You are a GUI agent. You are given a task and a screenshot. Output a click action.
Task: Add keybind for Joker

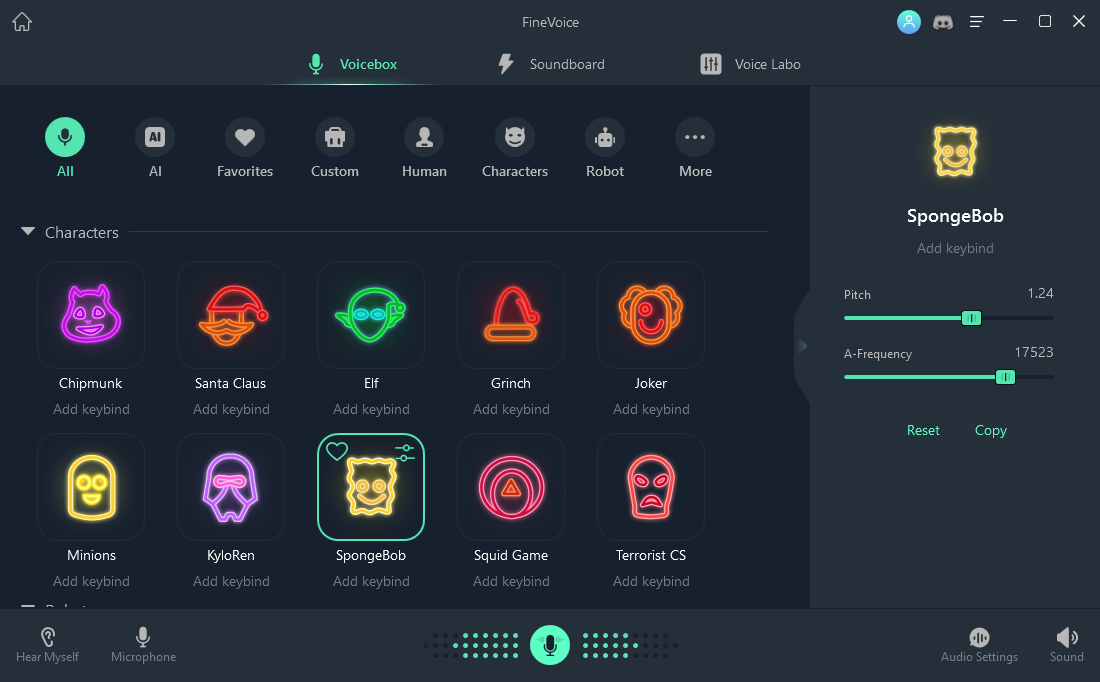point(651,409)
